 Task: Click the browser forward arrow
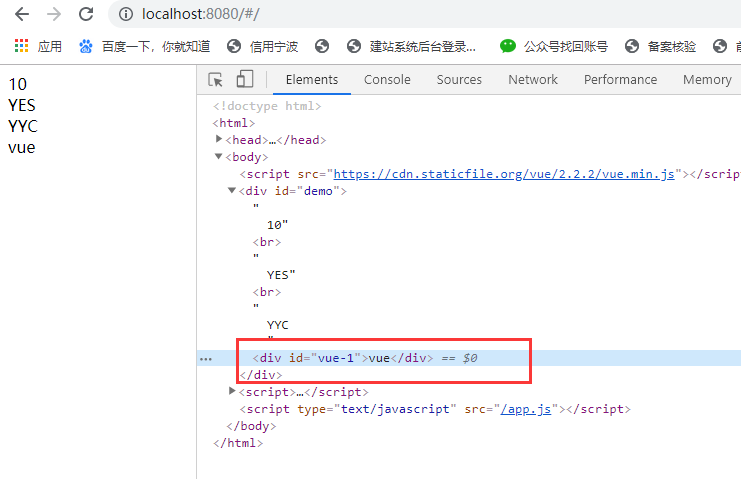click(54, 14)
